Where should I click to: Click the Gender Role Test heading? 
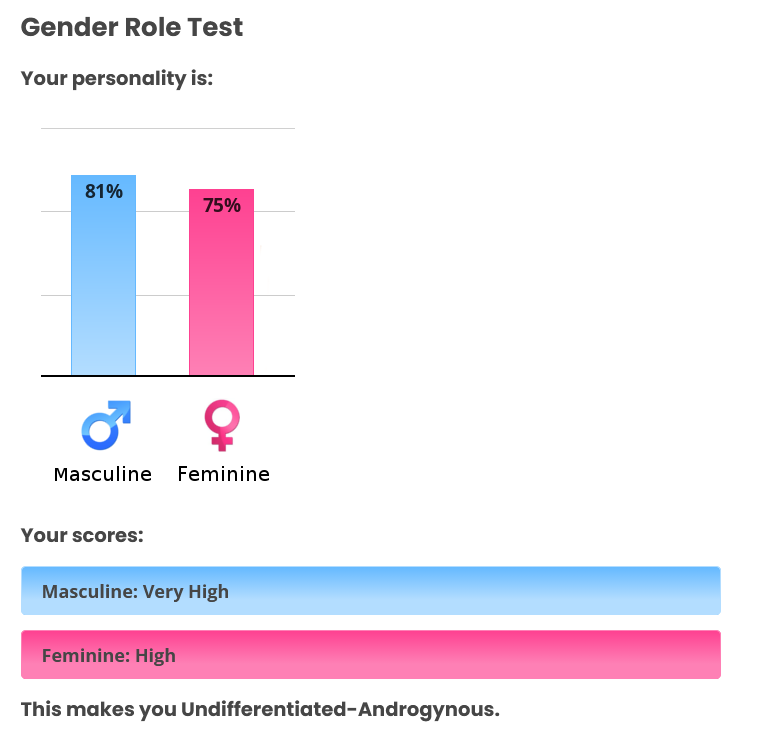(132, 27)
